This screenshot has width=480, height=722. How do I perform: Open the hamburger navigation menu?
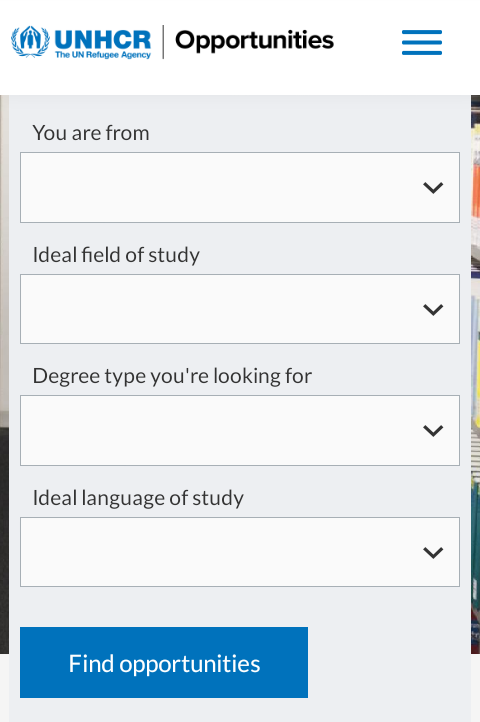tap(421, 42)
